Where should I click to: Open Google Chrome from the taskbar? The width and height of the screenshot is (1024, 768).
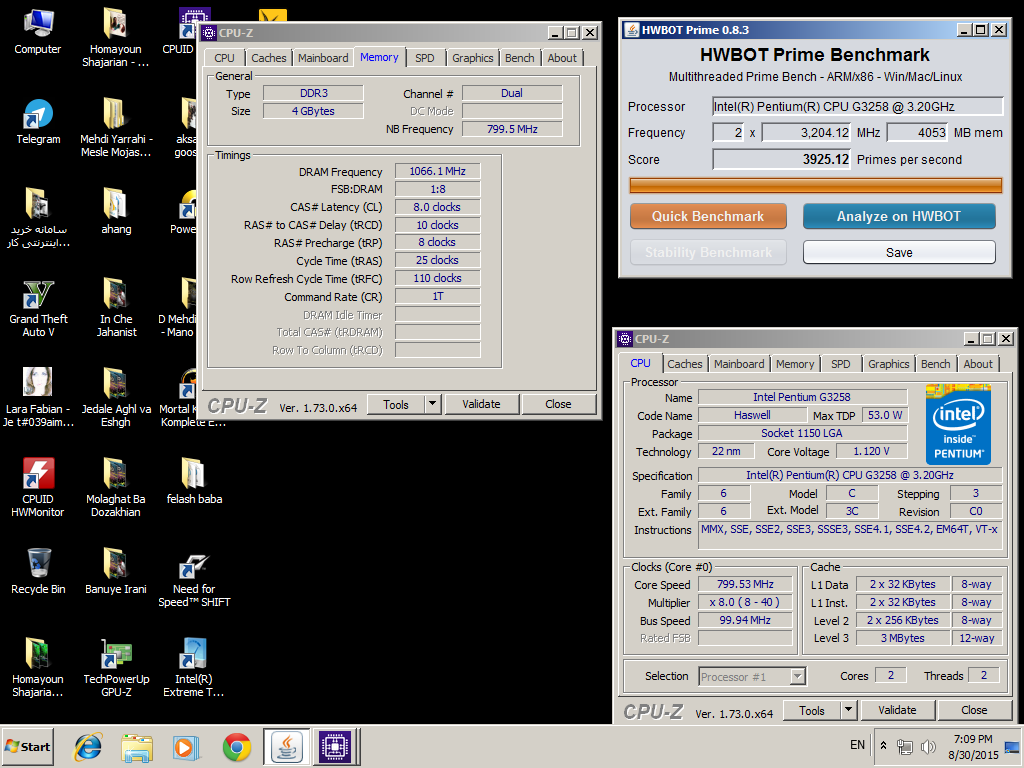(236, 747)
